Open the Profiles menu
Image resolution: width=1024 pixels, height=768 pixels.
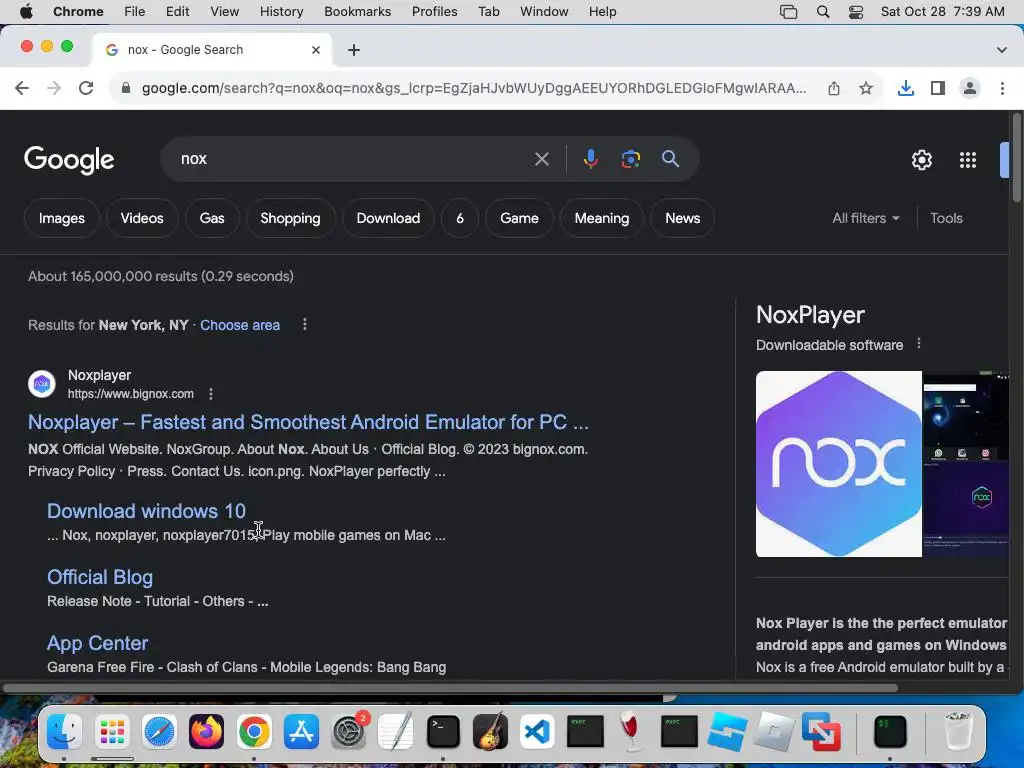[x=434, y=12]
